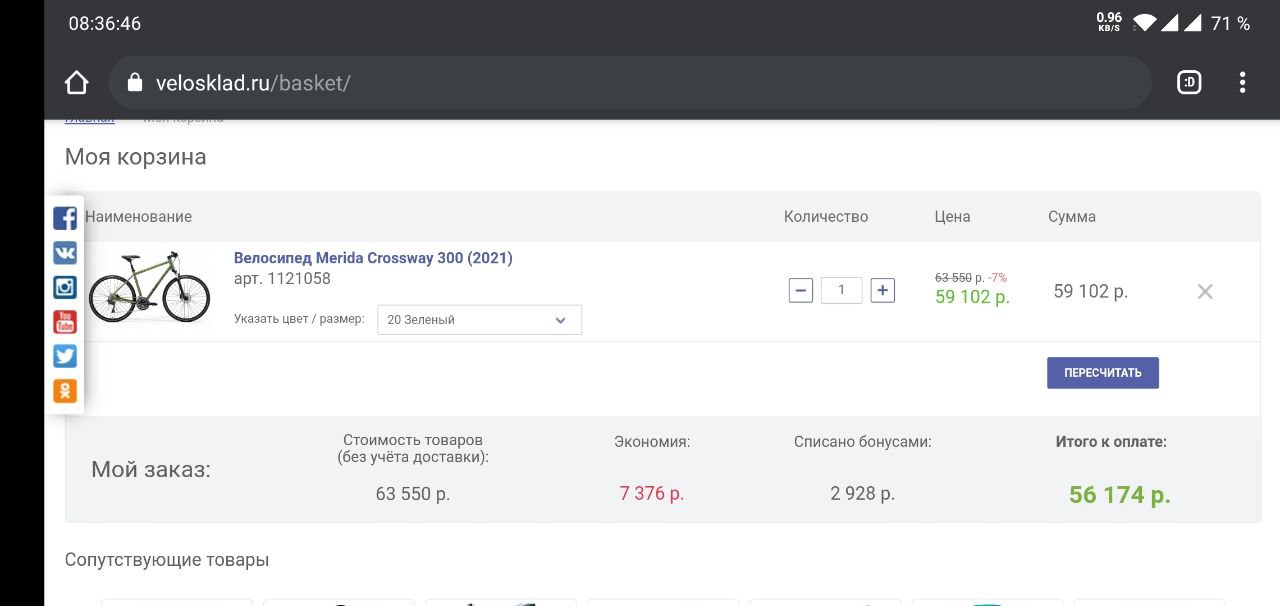Click the address bar URL velosklad.ru/basket/
Image resolution: width=1280 pixels, height=606 pixels.
point(253,83)
